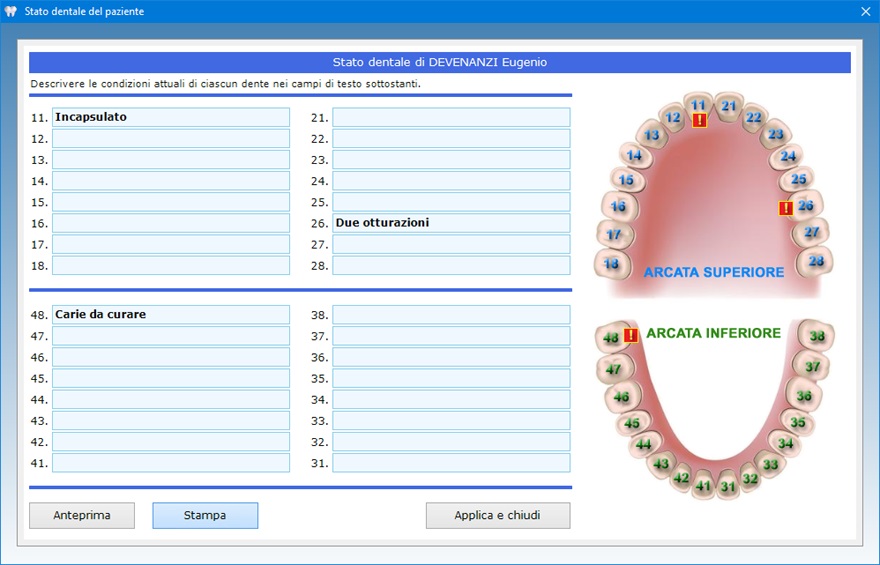Focus the empty field for tooth 34
Screen dimensions: 880x565
(451, 399)
